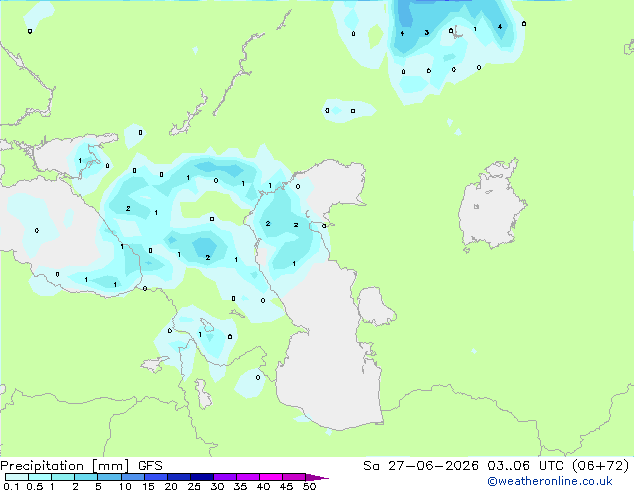Click the "Precipitation [mm]" title text
The height and width of the screenshot is (490, 634).
coord(65,466)
